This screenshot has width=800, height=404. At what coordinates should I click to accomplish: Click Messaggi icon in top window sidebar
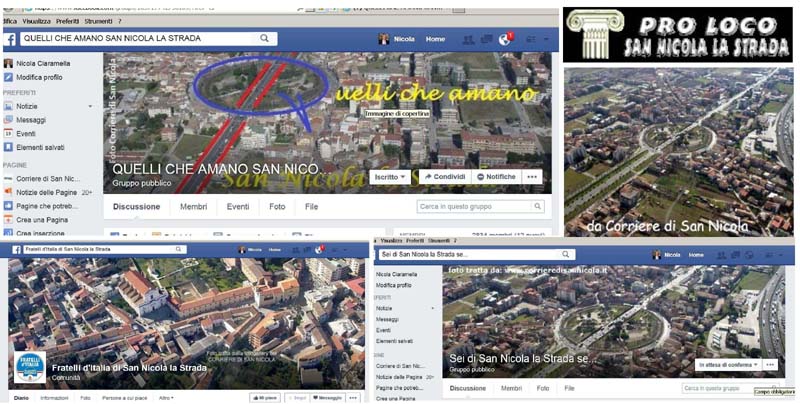(x=8, y=120)
